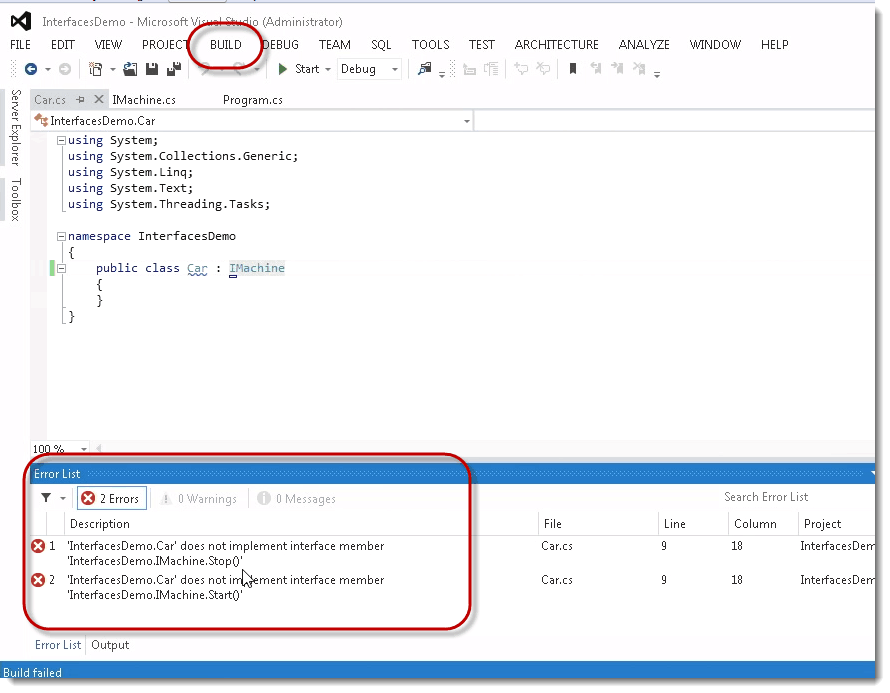The height and width of the screenshot is (693, 890).
Task: Go to Previous Bookmark icon
Action: click(595, 69)
